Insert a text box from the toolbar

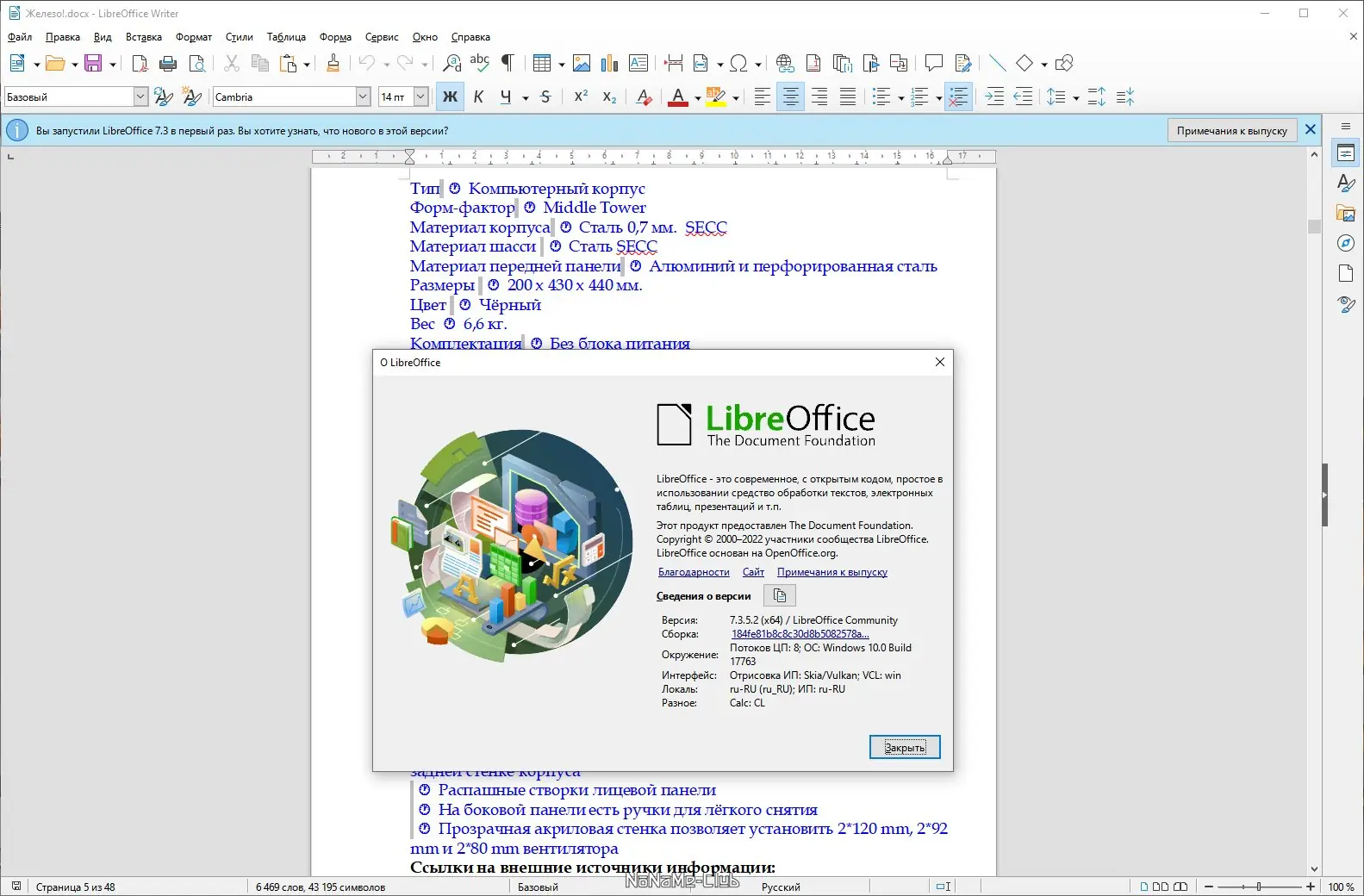pos(638,63)
